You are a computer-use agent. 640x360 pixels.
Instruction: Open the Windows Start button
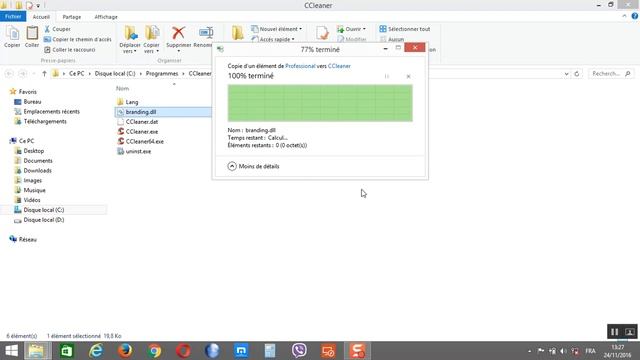(11, 351)
